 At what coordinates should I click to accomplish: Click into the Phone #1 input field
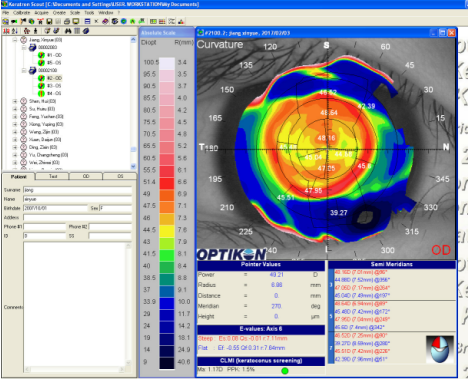click(x=45, y=227)
